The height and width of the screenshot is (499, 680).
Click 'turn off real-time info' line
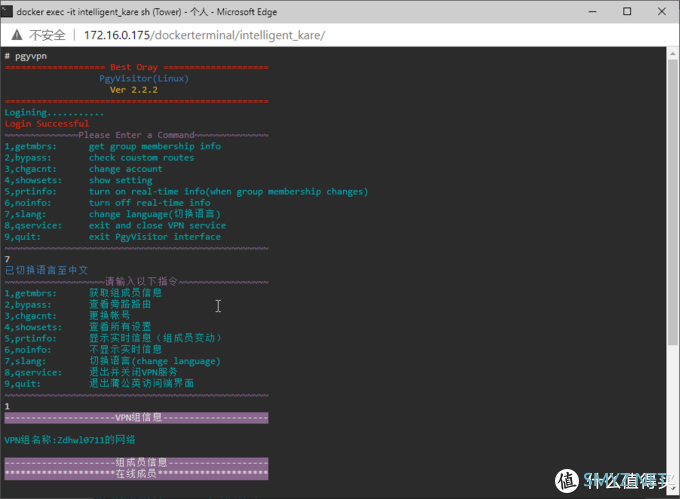pos(150,202)
